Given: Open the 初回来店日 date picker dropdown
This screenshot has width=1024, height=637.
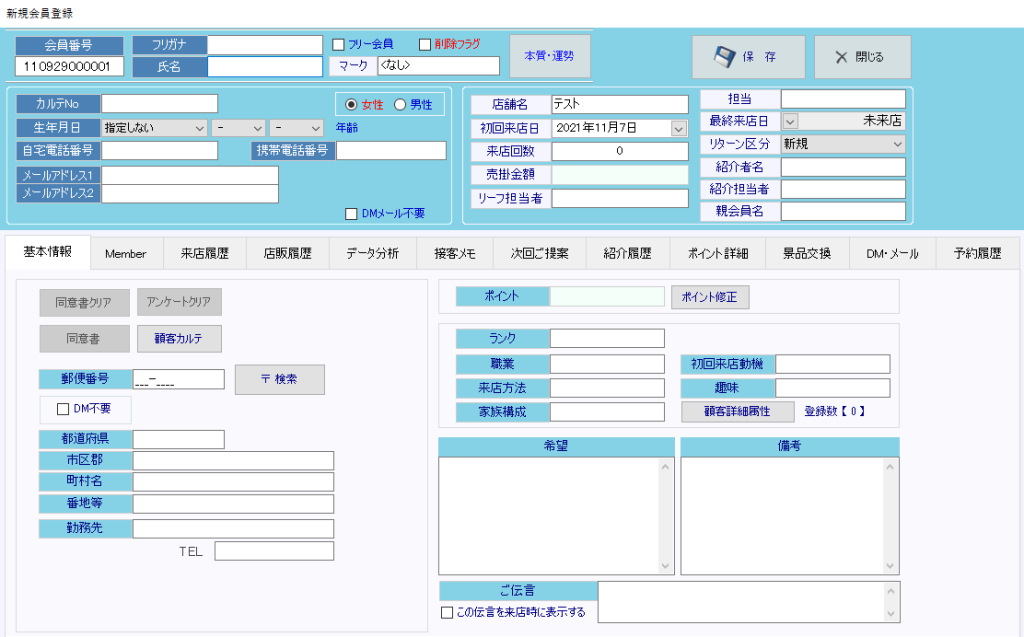Looking at the screenshot, I should point(679,128).
